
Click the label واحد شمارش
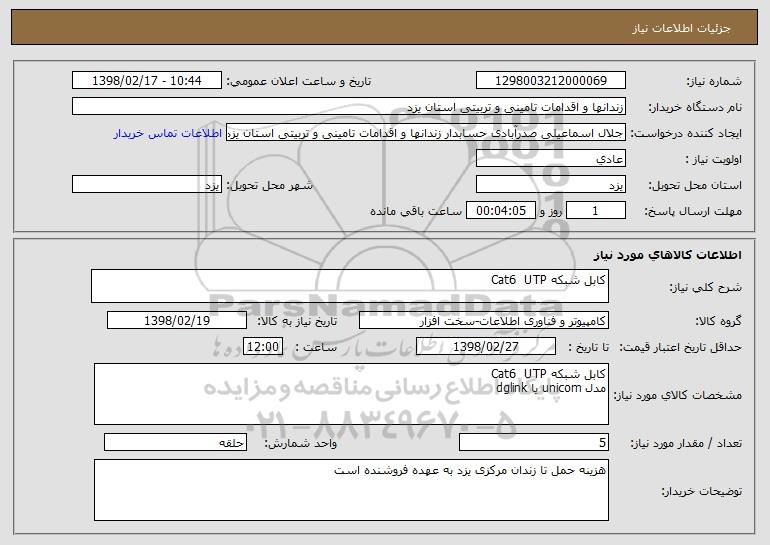coord(301,443)
